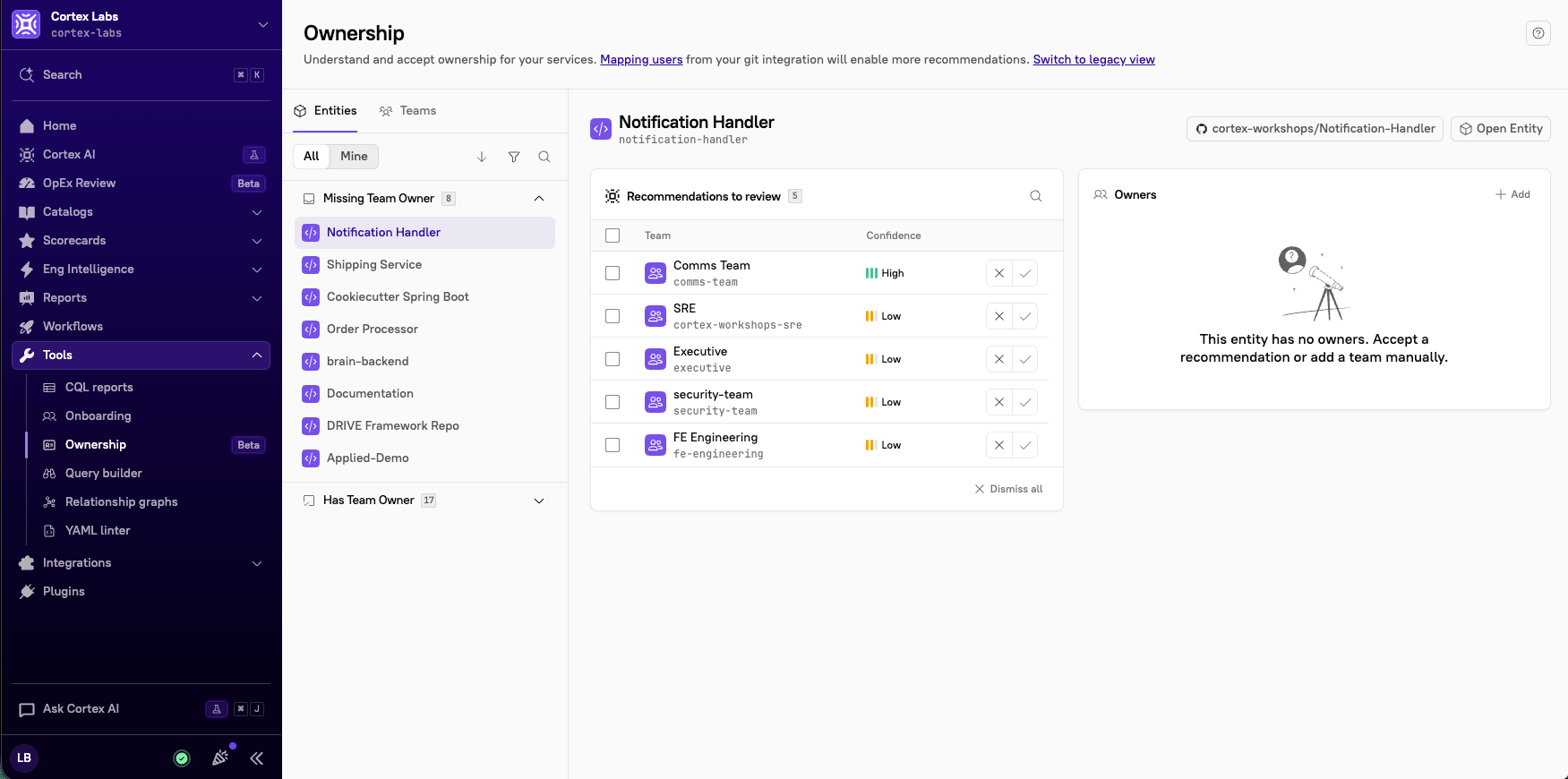
Task: Open the filter funnel icon
Action: coord(514,157)
